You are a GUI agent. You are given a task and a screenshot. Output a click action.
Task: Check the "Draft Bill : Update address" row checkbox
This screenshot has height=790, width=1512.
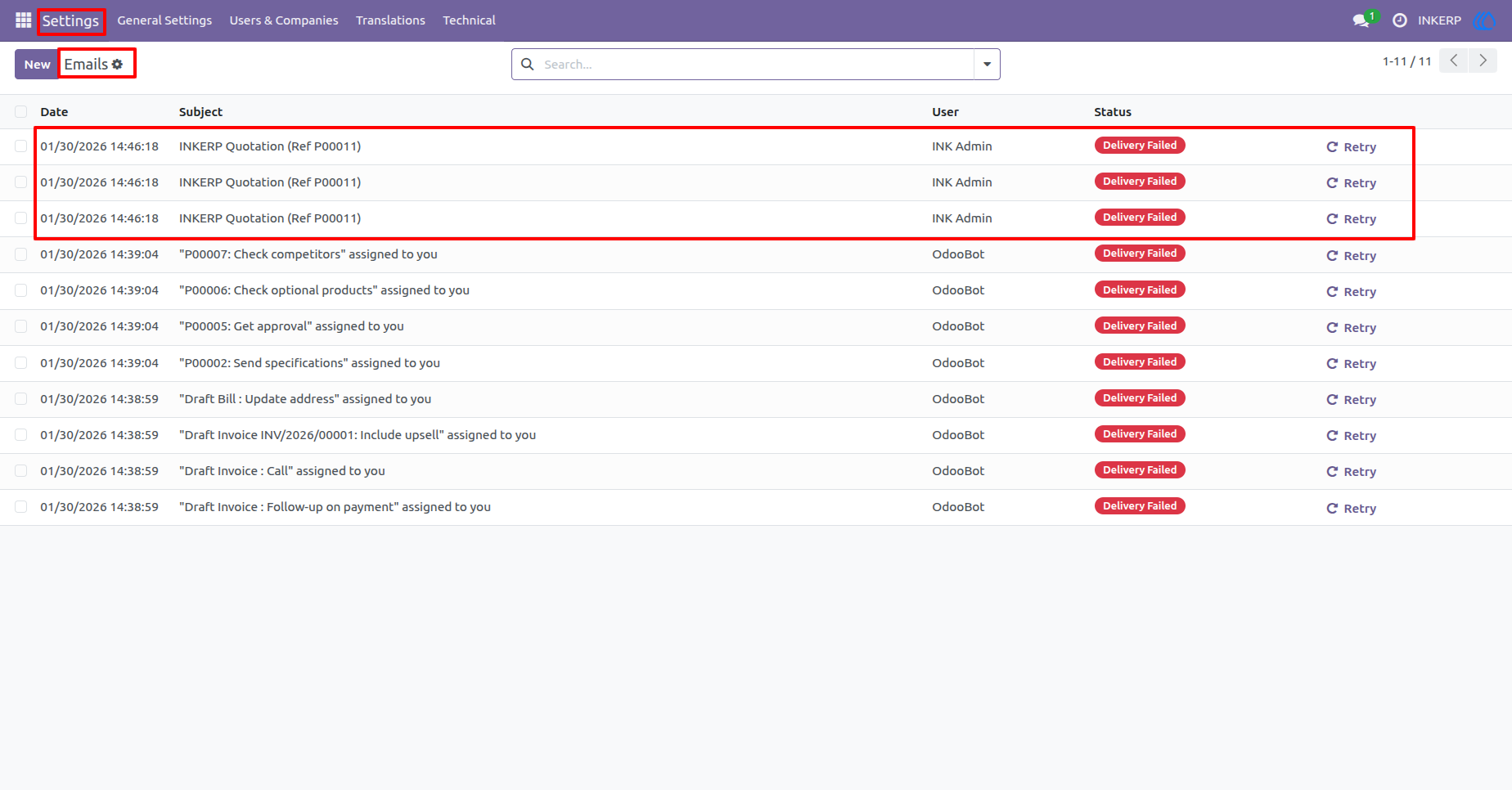coord(21,399)
